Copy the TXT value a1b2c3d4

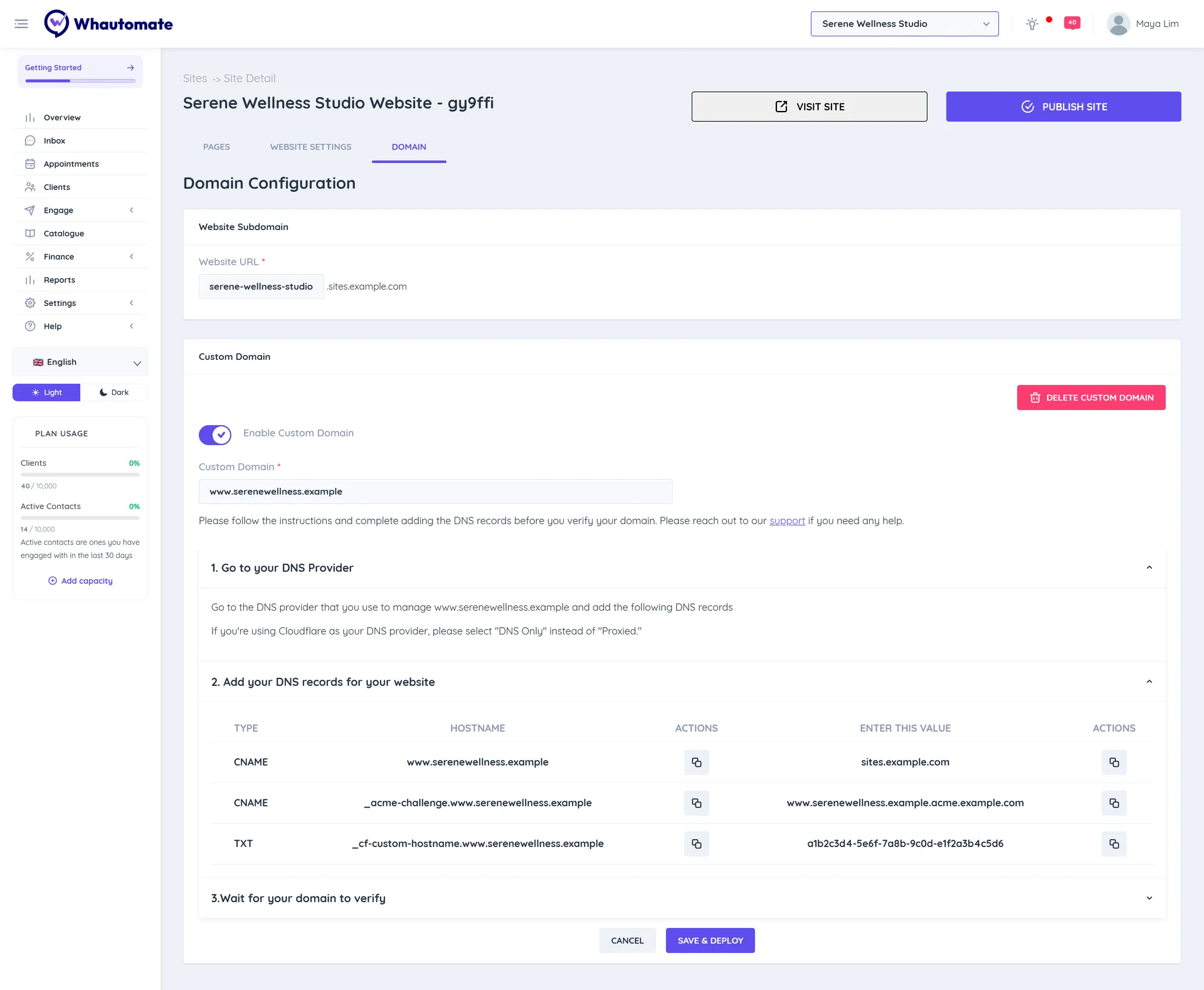point(1114,844)
